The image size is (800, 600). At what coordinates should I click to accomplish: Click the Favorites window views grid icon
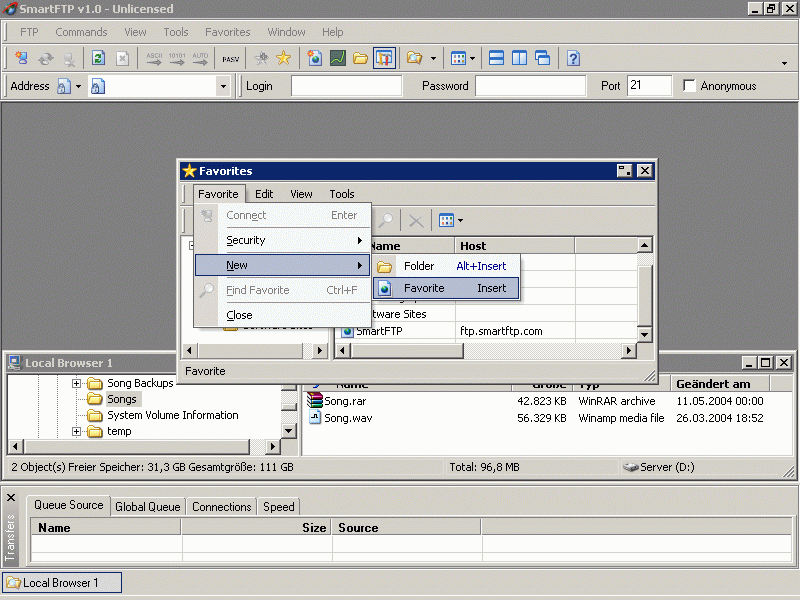pyautogui.click(x=446, y=220)
